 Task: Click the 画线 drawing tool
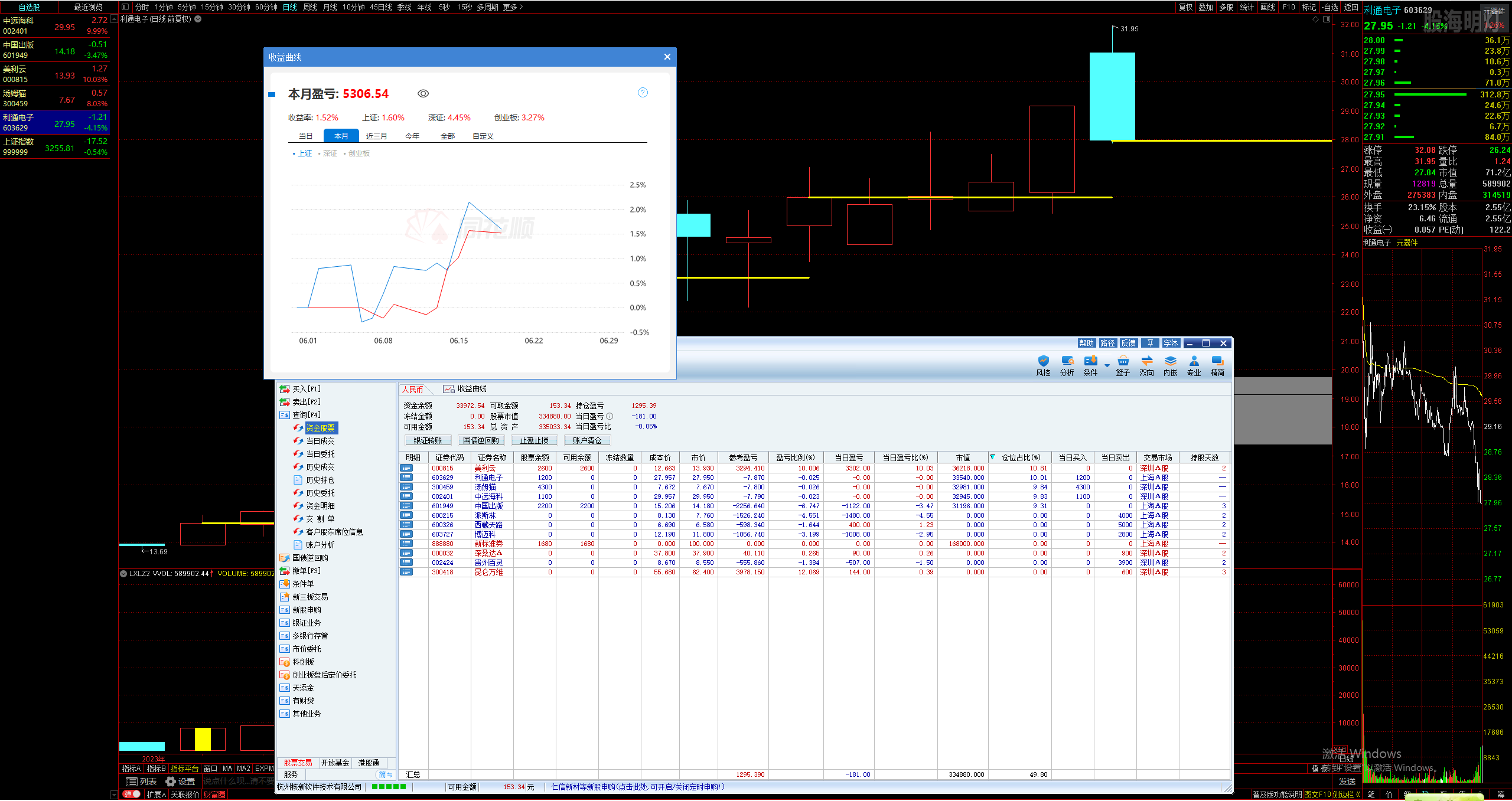(1267, 7)
